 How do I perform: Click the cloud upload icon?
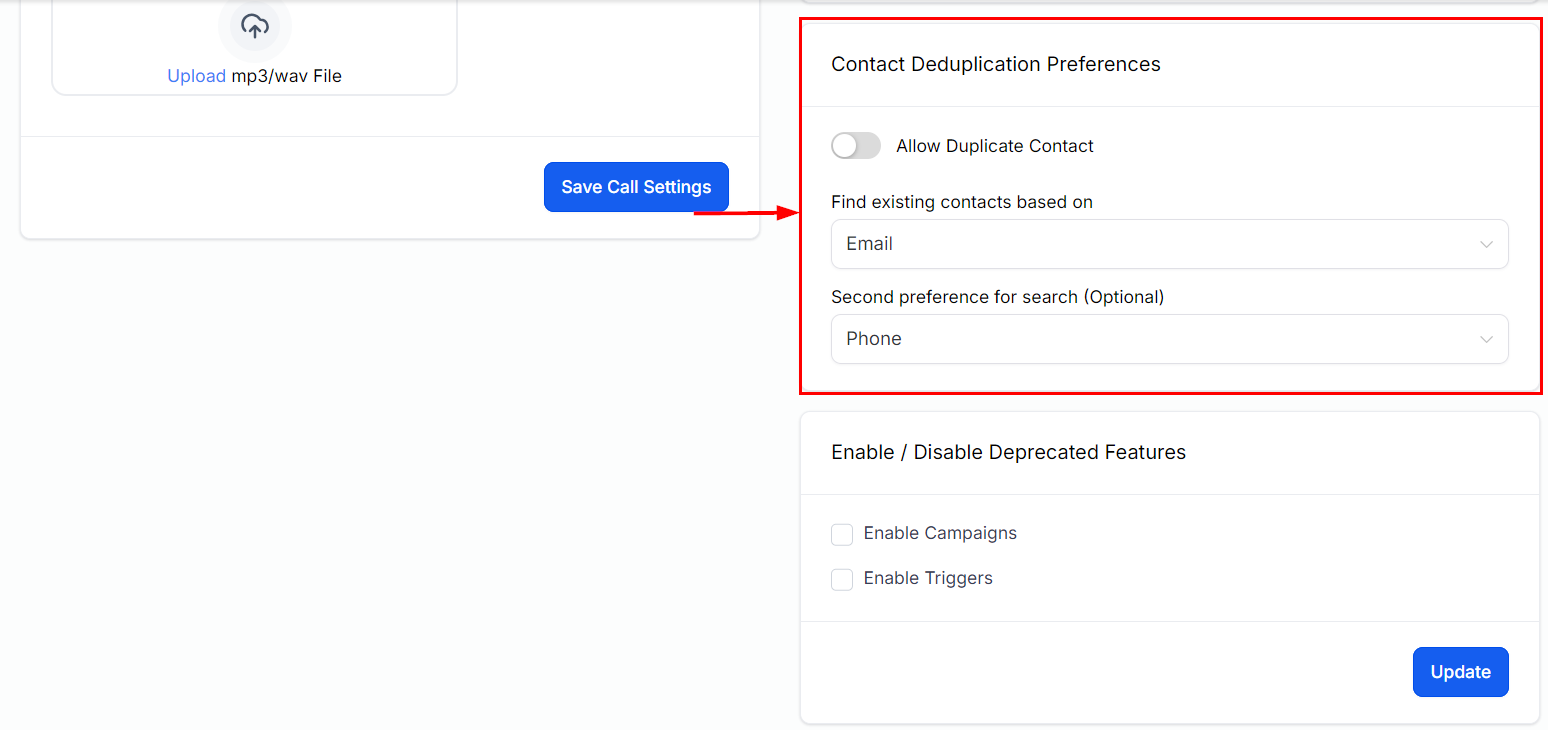tap(255, 26)
